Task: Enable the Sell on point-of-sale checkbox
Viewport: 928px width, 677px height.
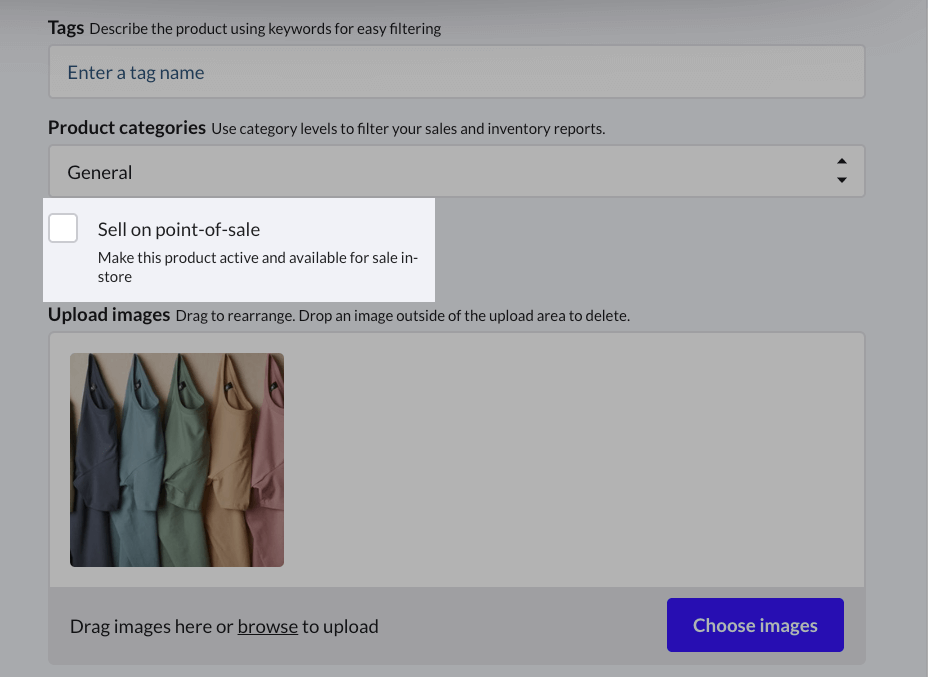Action: pyautogui.click(x=63, y=228)
